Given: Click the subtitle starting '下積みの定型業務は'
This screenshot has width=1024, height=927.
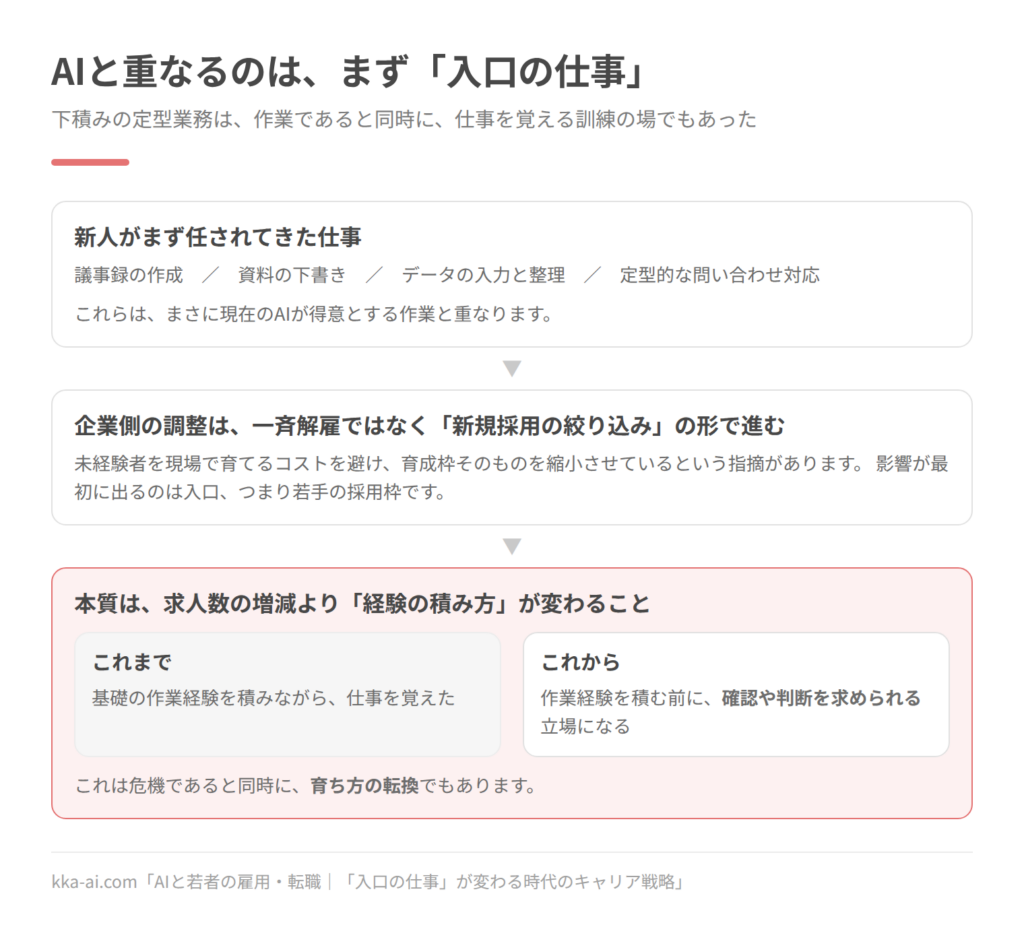Looking at the screenshot, I should (404, 120).
